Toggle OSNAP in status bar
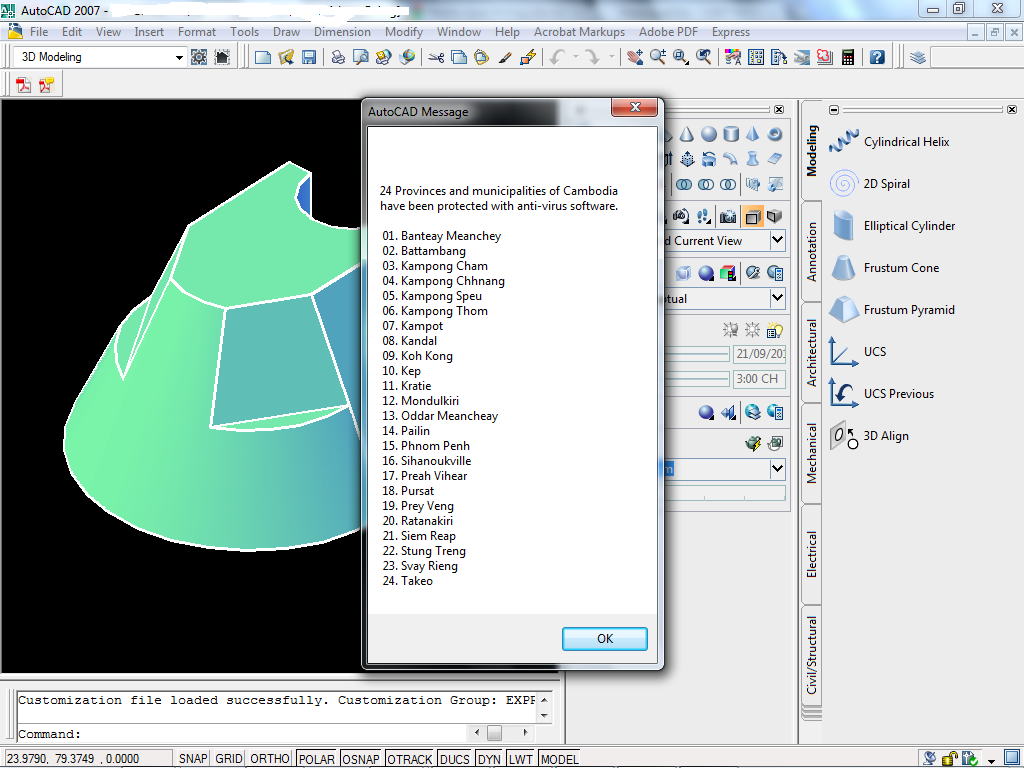Image resolution: width=1024 pixels, height=768 pixels. tap(360, 759)
